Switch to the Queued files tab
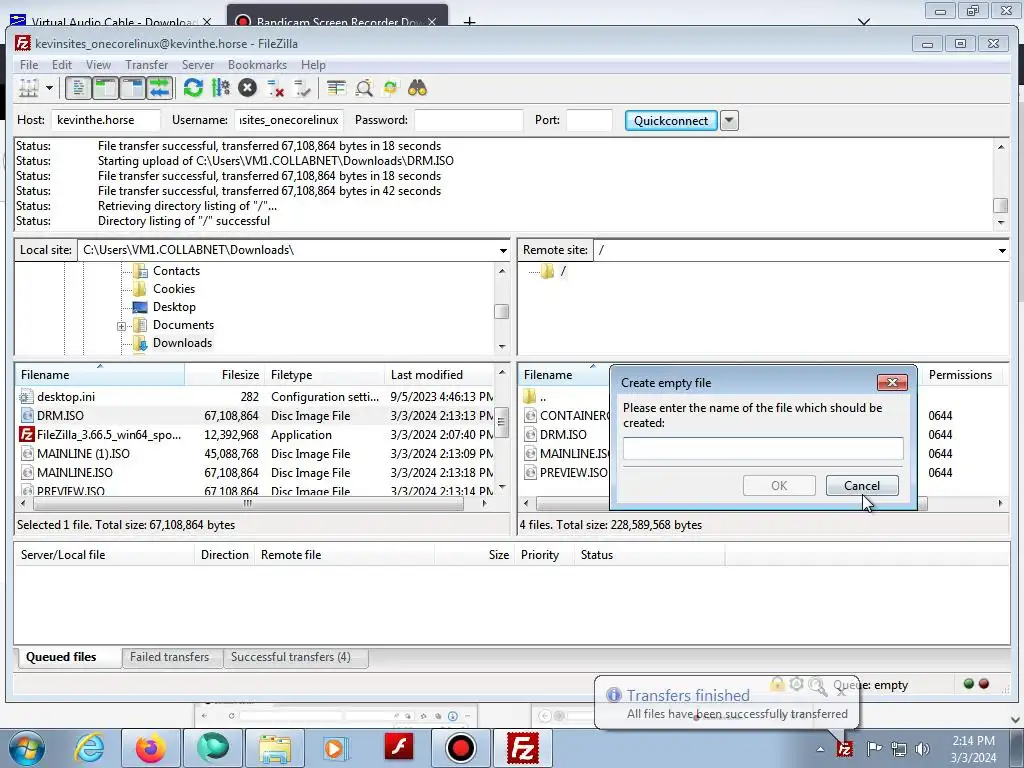This screenshot has height=768, width=1024. (x=61, y=657)
